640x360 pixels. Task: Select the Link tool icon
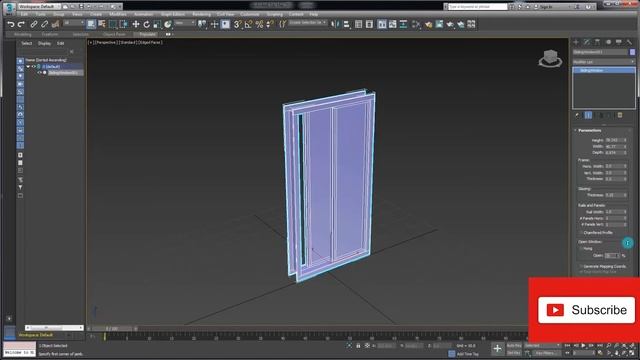pyautogui.click(x=34, y=24)
